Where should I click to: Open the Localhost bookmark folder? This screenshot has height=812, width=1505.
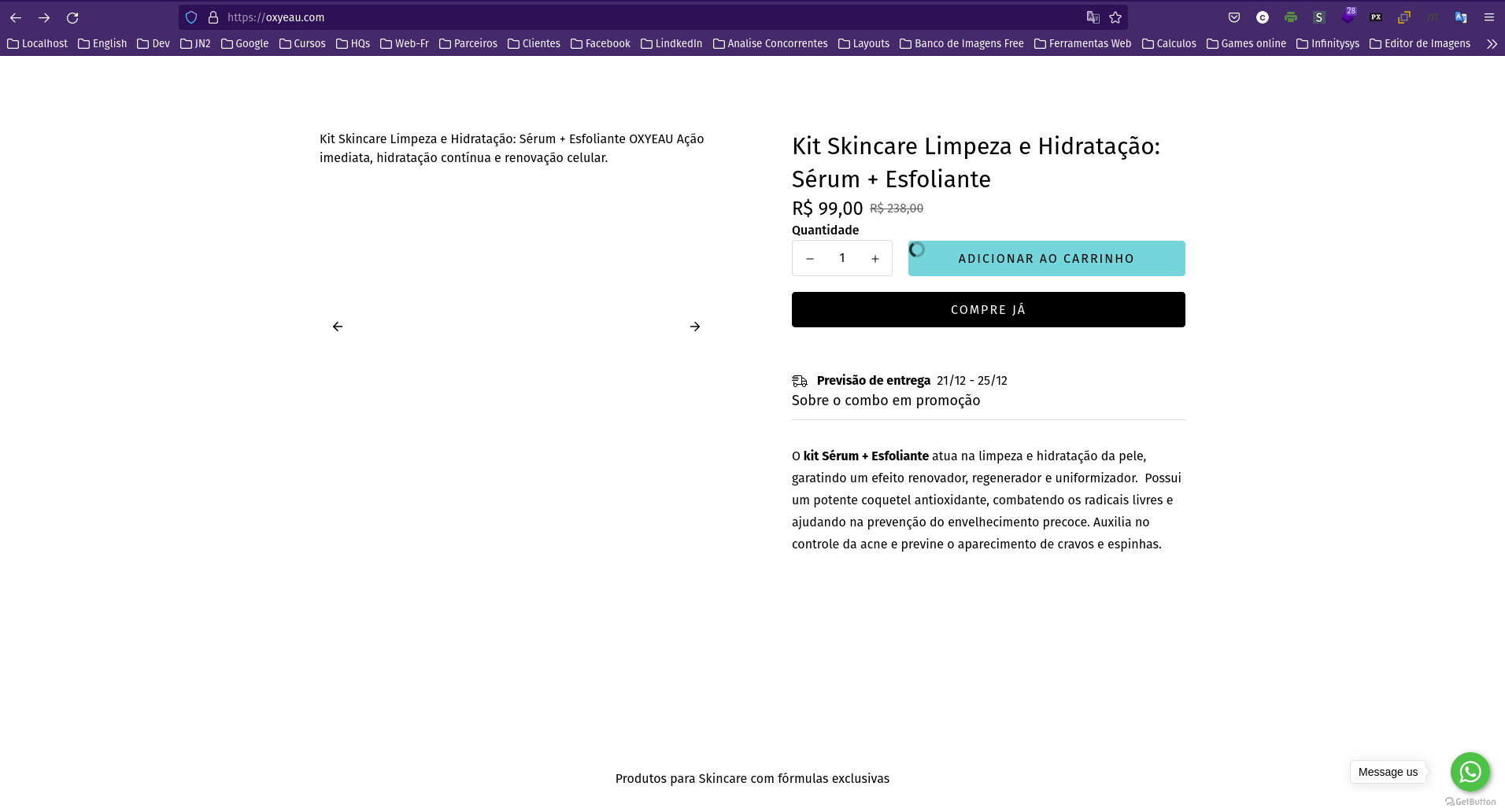37,44
